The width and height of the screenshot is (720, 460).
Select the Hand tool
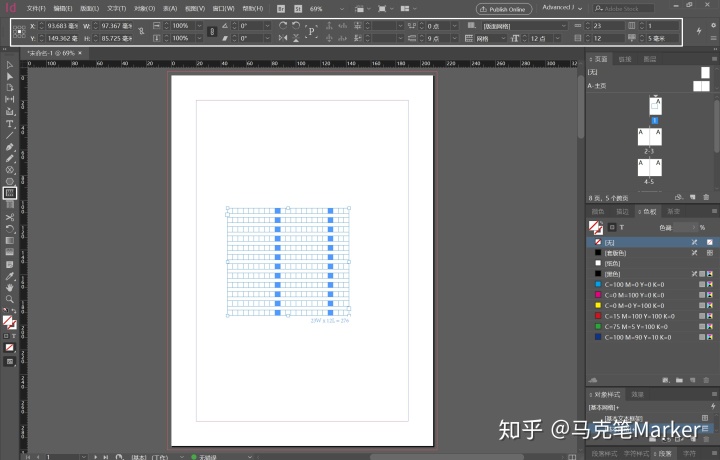coord(10,287)
